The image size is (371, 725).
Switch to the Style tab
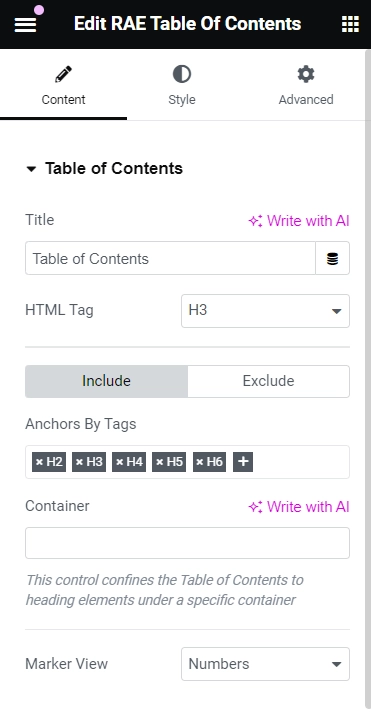point(182,86)
